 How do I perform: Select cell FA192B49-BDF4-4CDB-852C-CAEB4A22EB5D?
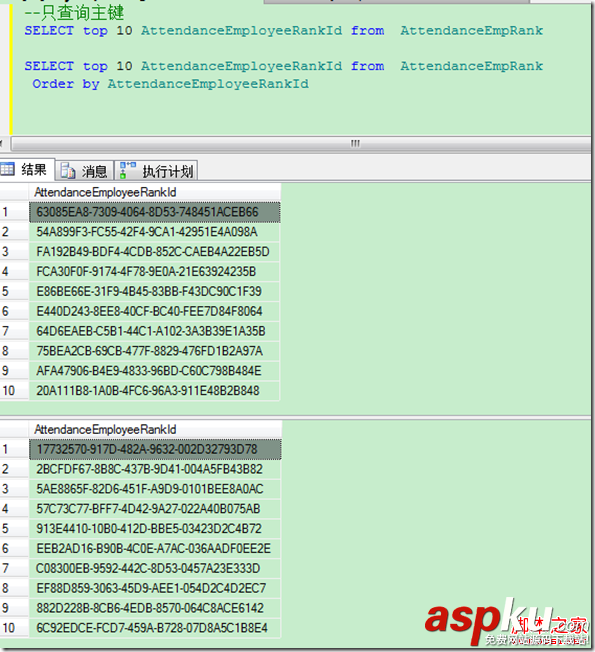coord(154,252)
